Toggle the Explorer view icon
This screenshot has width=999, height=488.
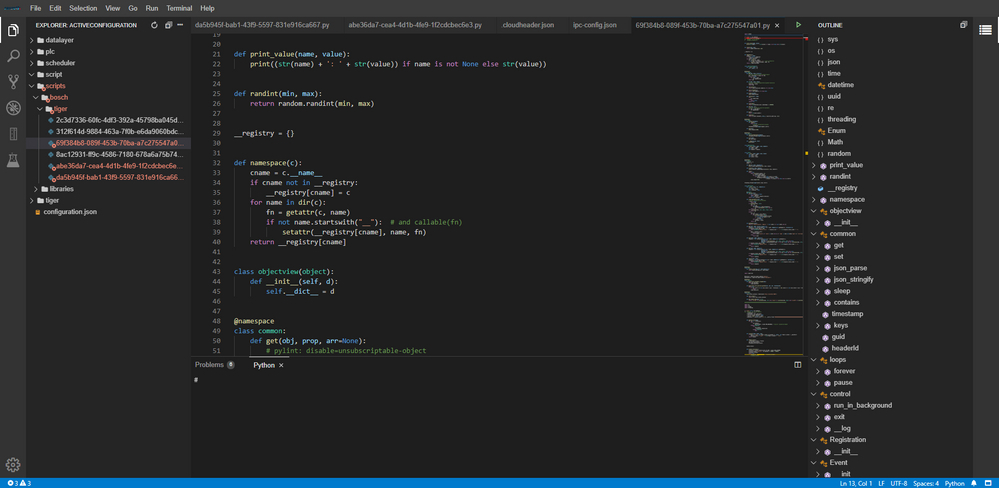tap(13, 31)
